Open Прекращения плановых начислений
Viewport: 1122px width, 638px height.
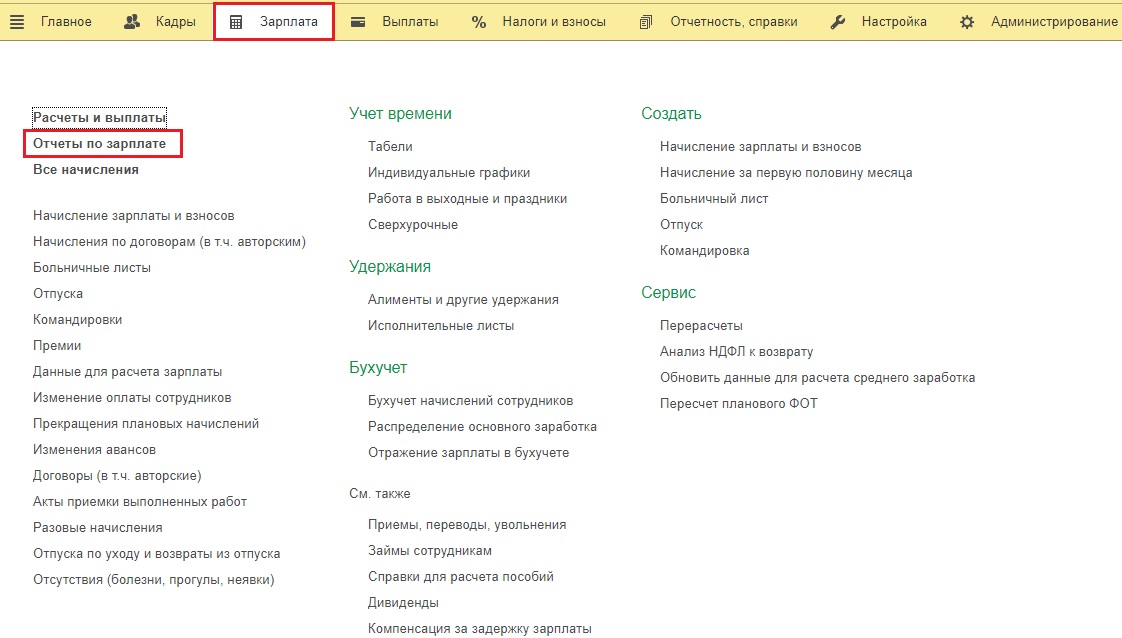pos(146,423)
